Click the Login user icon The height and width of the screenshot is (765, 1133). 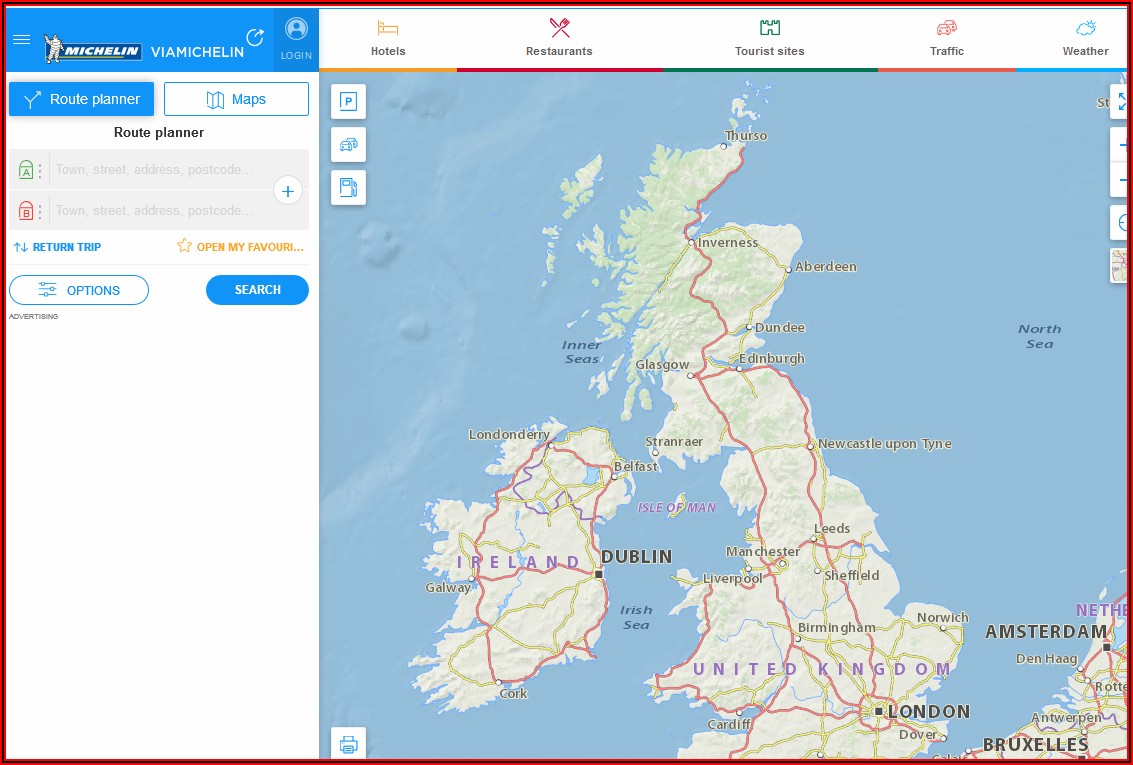[296, 39]
